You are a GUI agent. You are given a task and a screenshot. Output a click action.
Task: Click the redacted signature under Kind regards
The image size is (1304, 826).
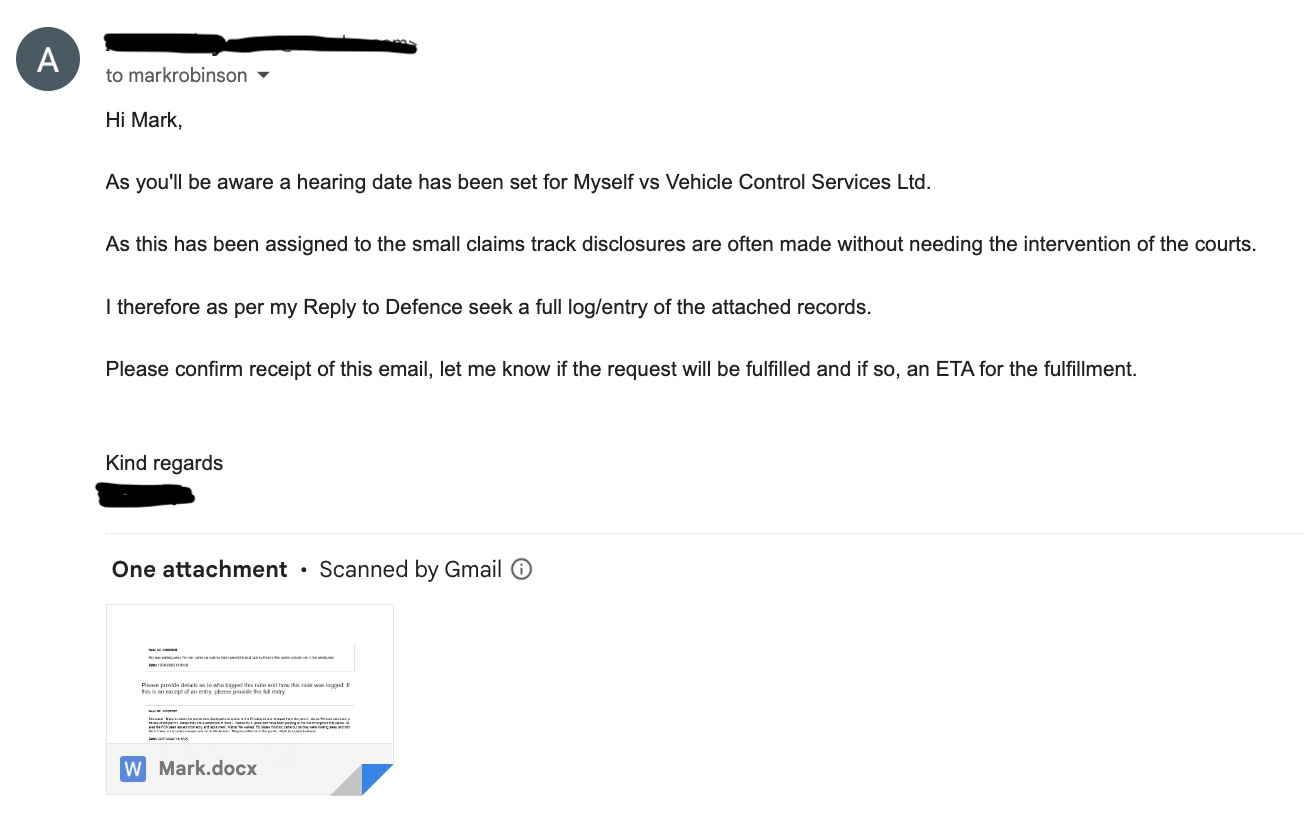coord(144,494)
